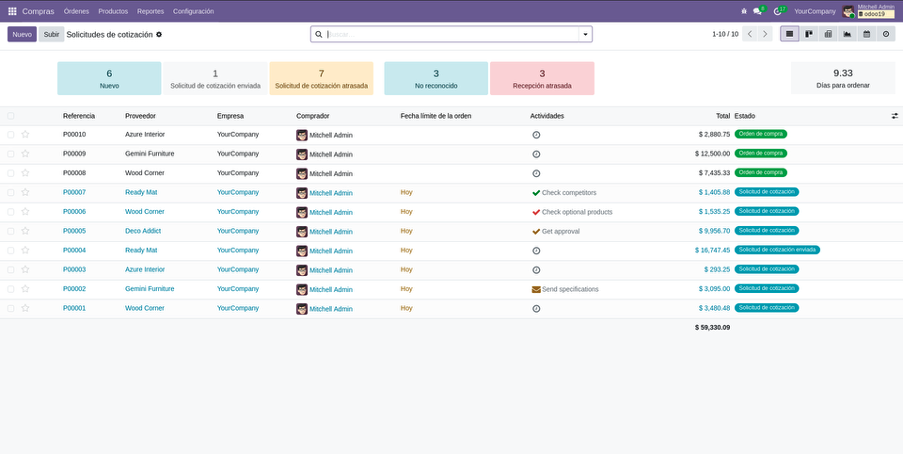Click Gemini Furniture in P00002 row
This screenshot has height=454, width=904.
(x=149, y=289)
